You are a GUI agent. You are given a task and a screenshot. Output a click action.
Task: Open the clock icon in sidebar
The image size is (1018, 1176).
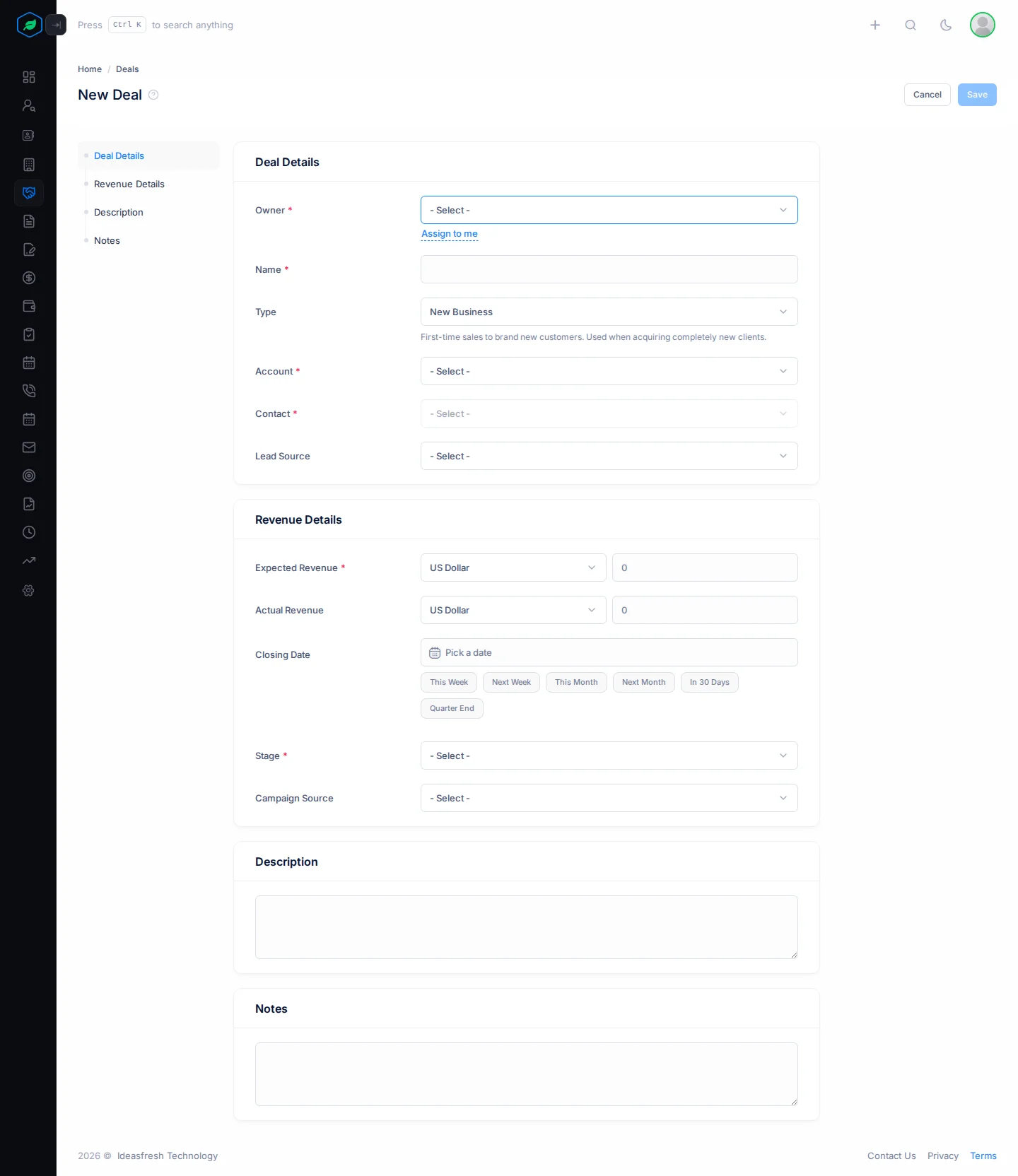pos(29,532)
